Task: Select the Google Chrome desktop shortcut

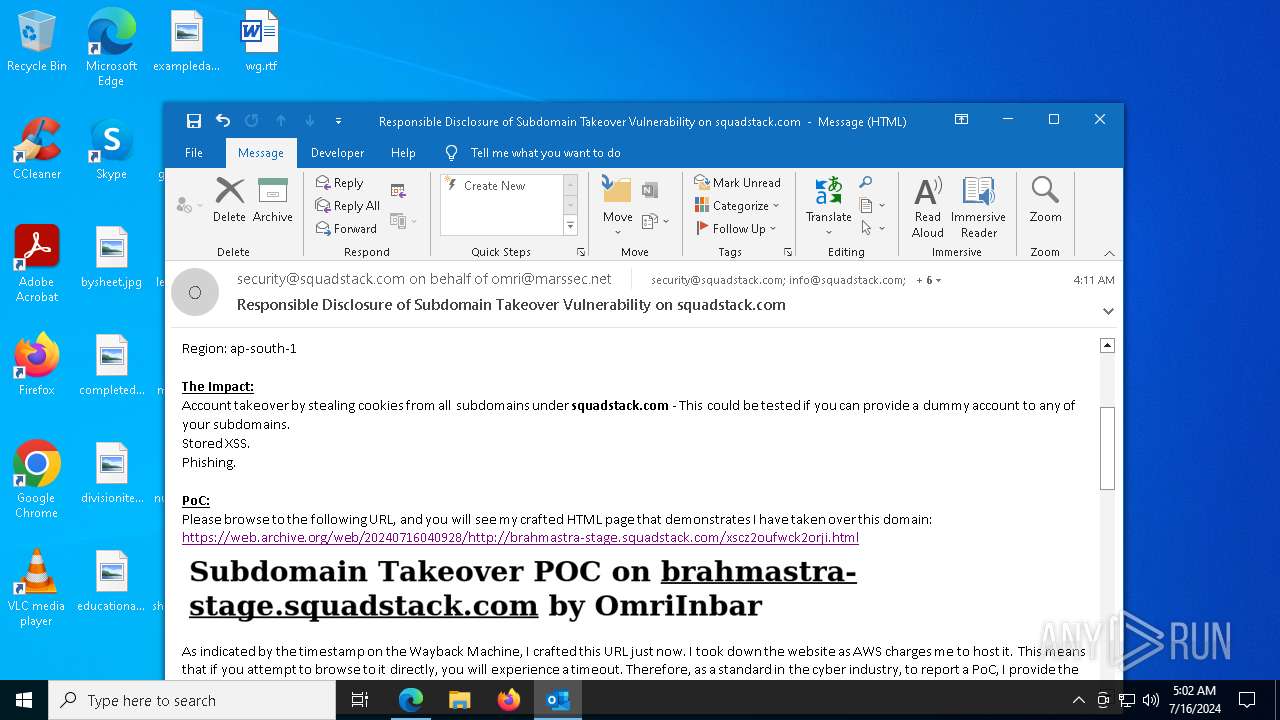Action: click(37, 480)
